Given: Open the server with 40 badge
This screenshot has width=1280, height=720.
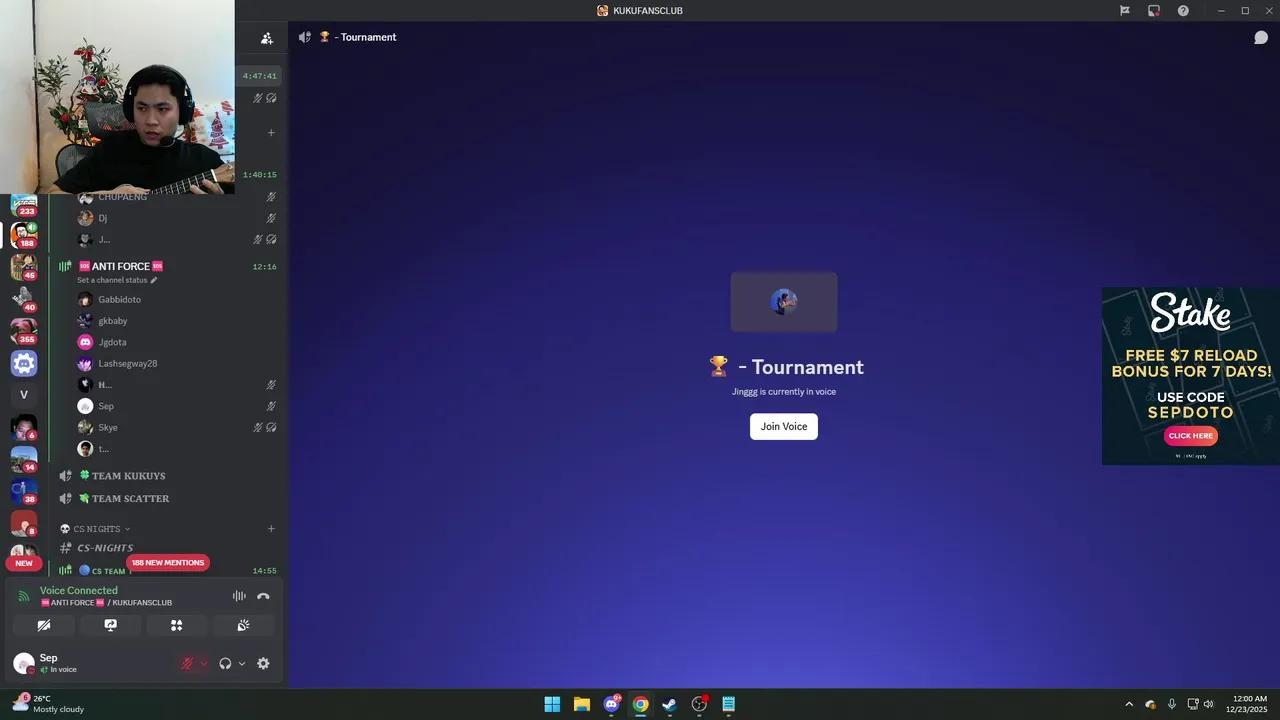Looking at the screenshot, I should tap(24, 299).
